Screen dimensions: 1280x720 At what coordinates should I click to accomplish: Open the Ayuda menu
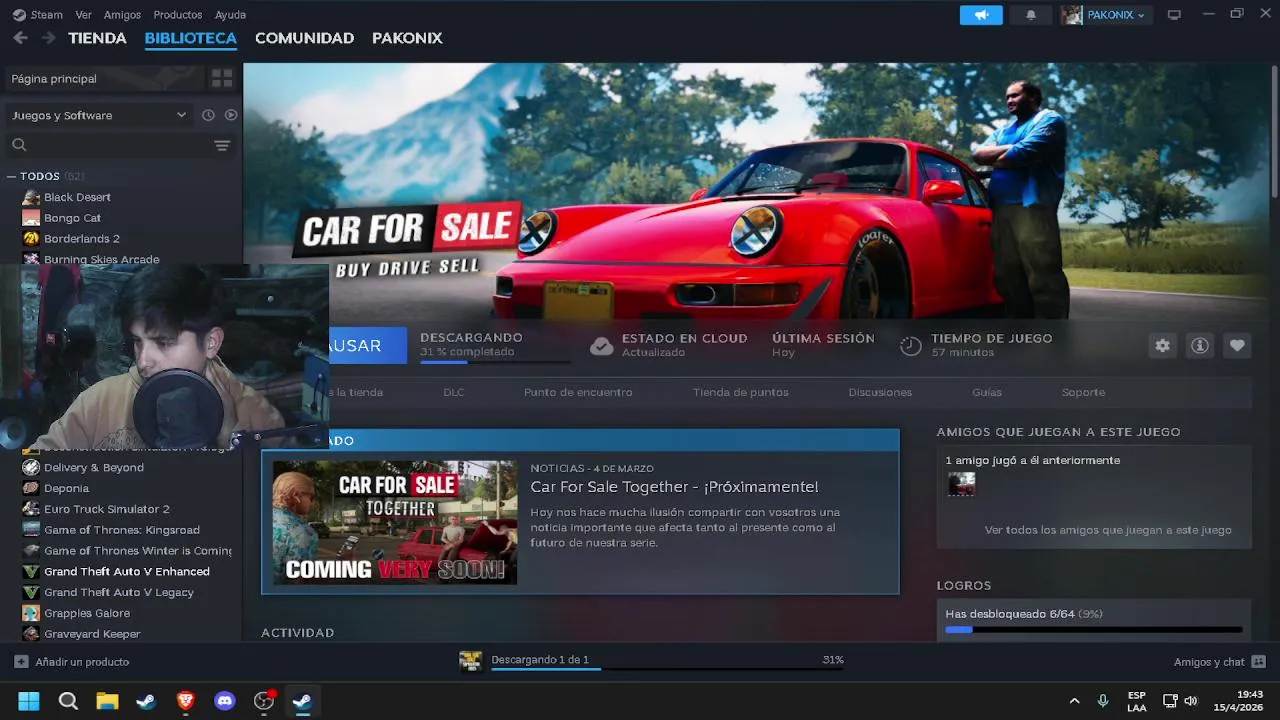(230, 15)
